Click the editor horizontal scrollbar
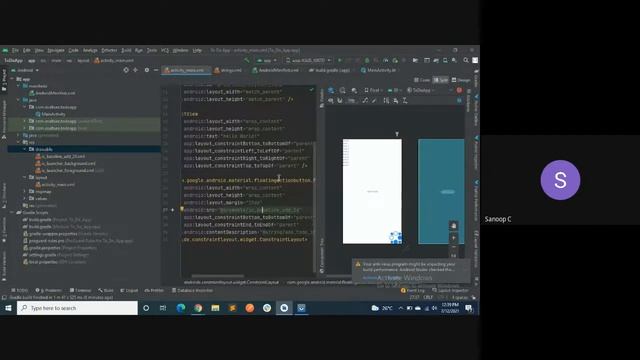Image resolution: width=640 pixels, height=360 pixels. coord(218,276)
